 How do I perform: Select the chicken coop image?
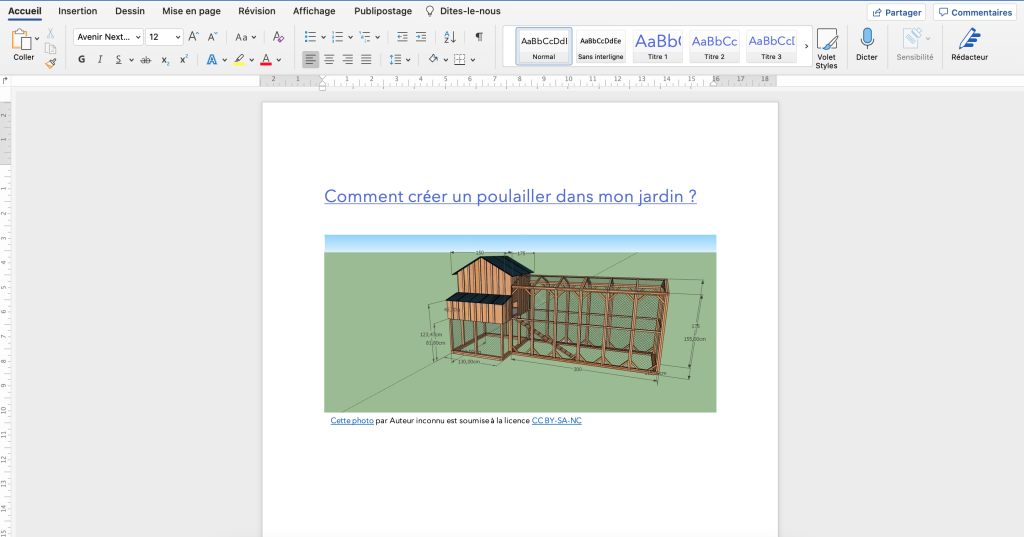(x=520, y=323)
